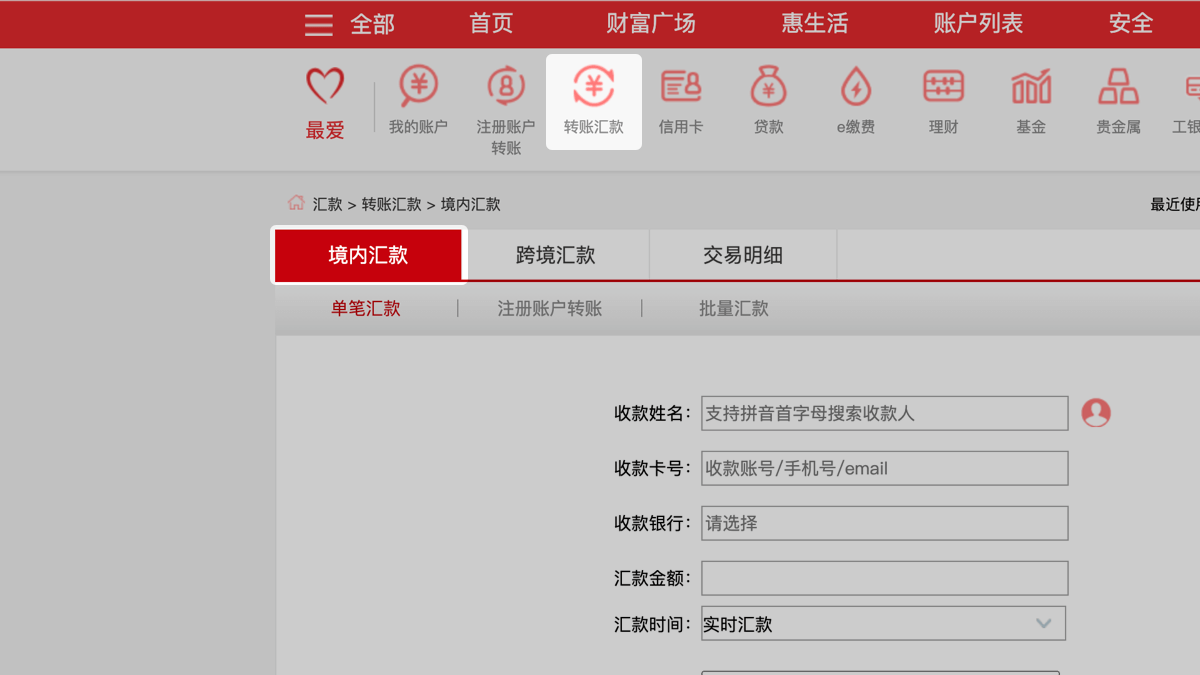The width and height of the screenshot is (1200, 675).
Task: Open 我的账户 account icon
Action: tap(418, 88)
